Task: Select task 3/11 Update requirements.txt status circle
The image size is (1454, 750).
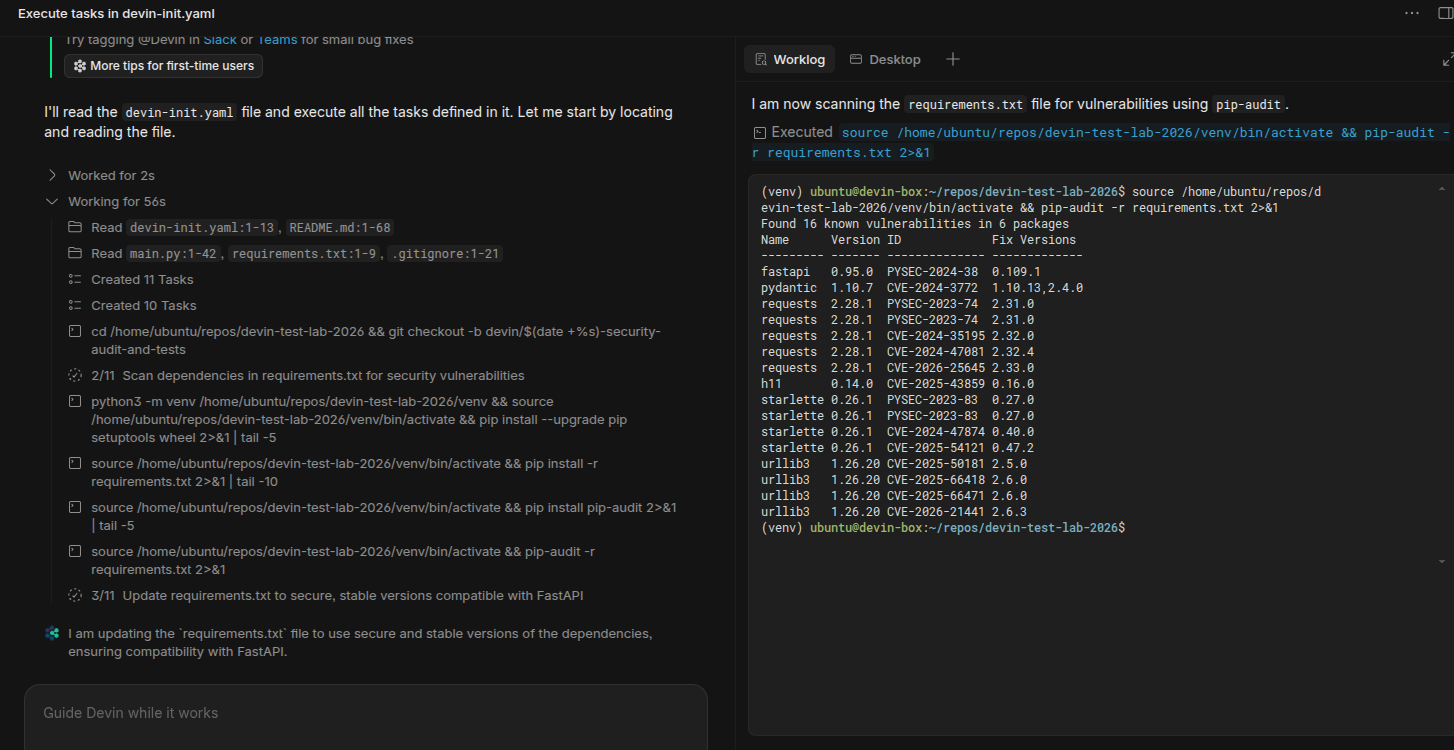Action: pyautogui.click(x=75, y=596)
